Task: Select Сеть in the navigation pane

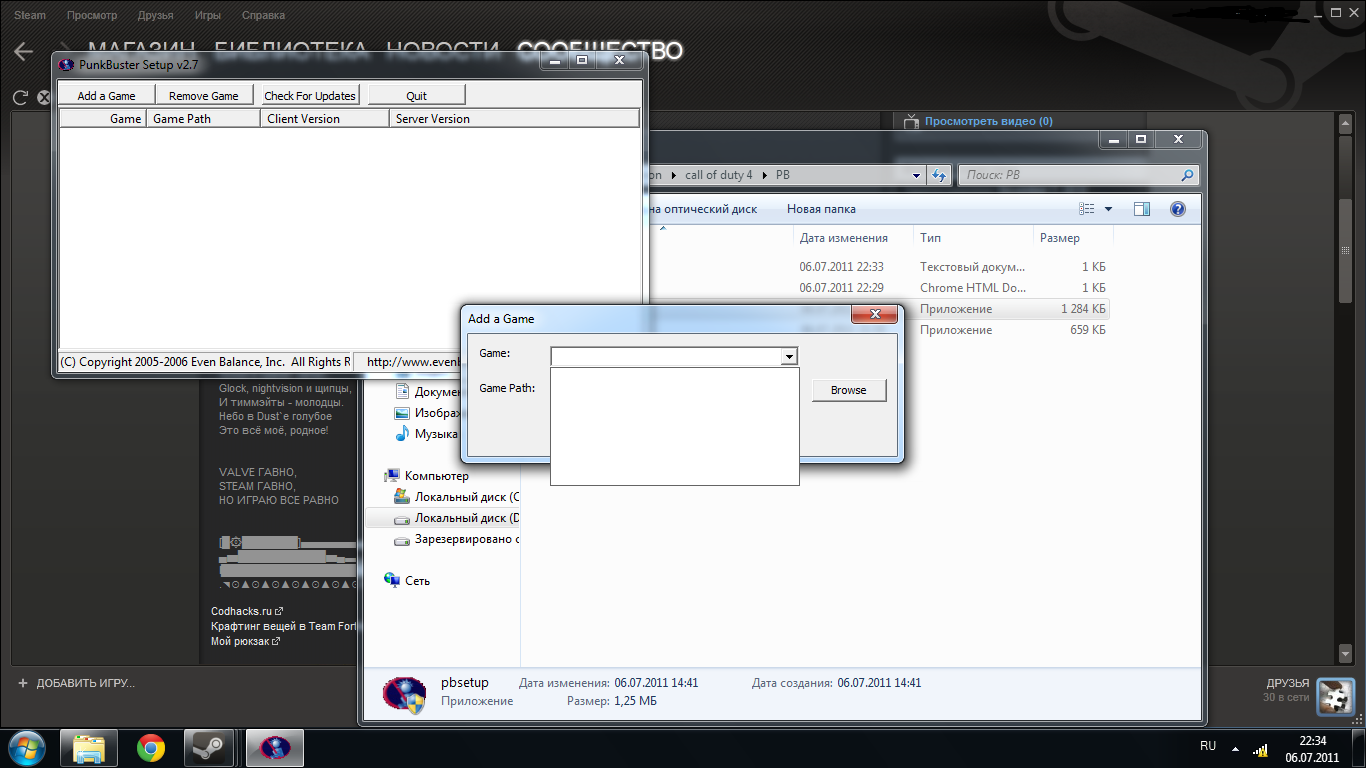Action: (x=408, y=580)
